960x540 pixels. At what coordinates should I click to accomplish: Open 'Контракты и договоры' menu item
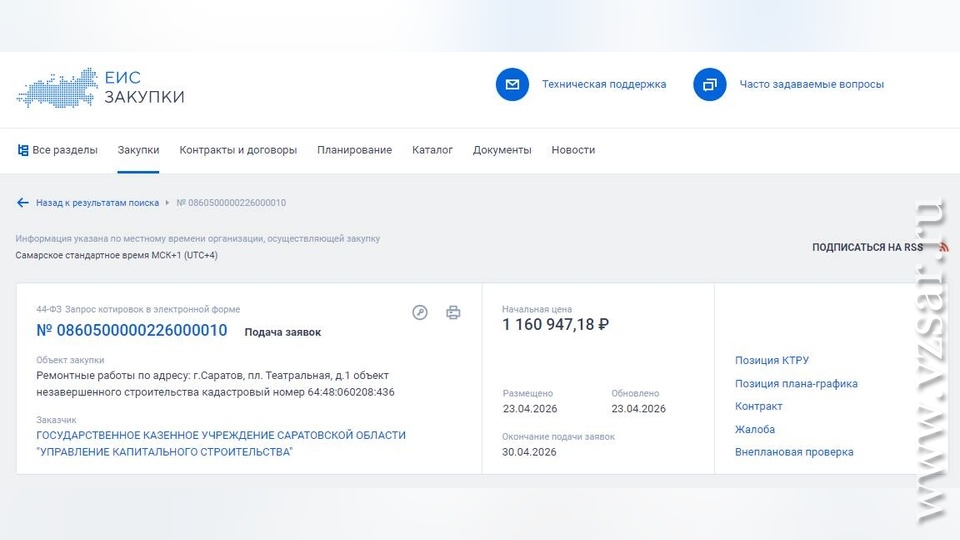[x=238, y=150]
